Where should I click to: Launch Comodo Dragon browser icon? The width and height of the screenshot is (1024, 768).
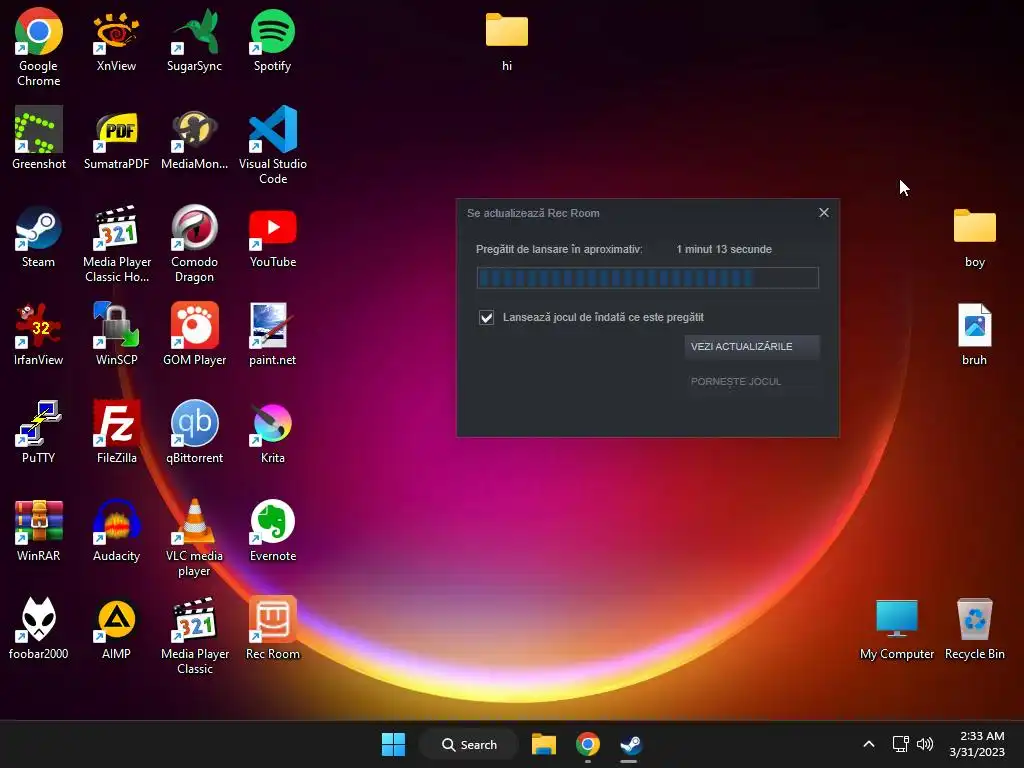pos(195,243)
